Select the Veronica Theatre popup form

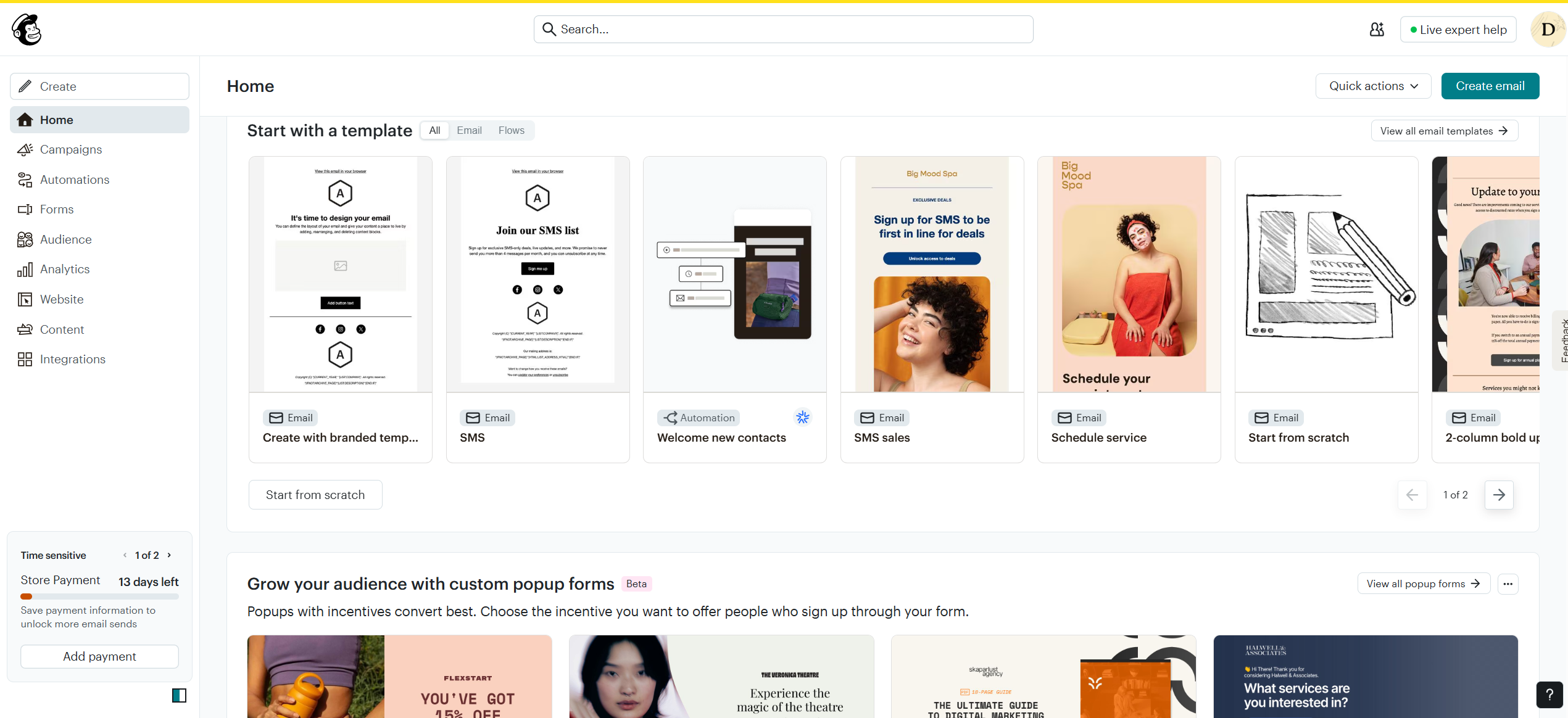pyautogui.click(x=721, y=677)
